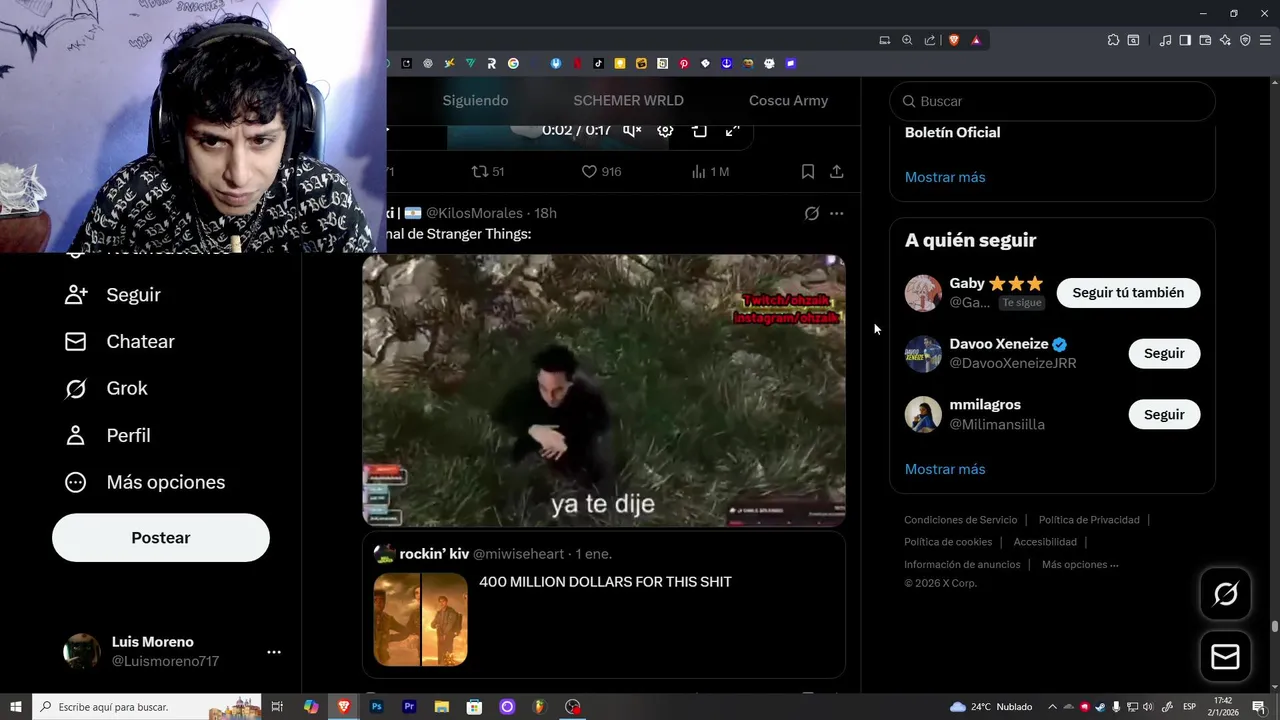Expand Más opciones in the footer
The height and width of the screenshot is (720, 1280).
[1080, 564]
